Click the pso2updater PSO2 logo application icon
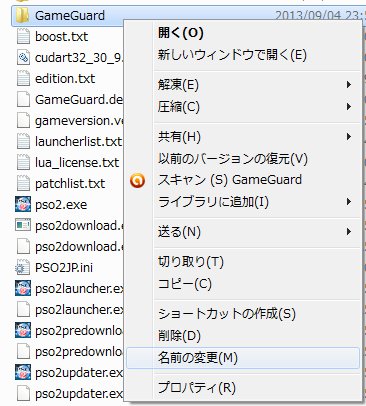Viewport: 366px width, 406px height. click(23, 372)
